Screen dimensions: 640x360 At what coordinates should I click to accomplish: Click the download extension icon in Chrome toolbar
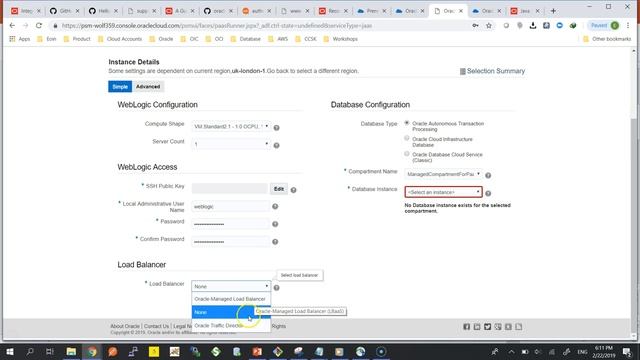[533, 25]
